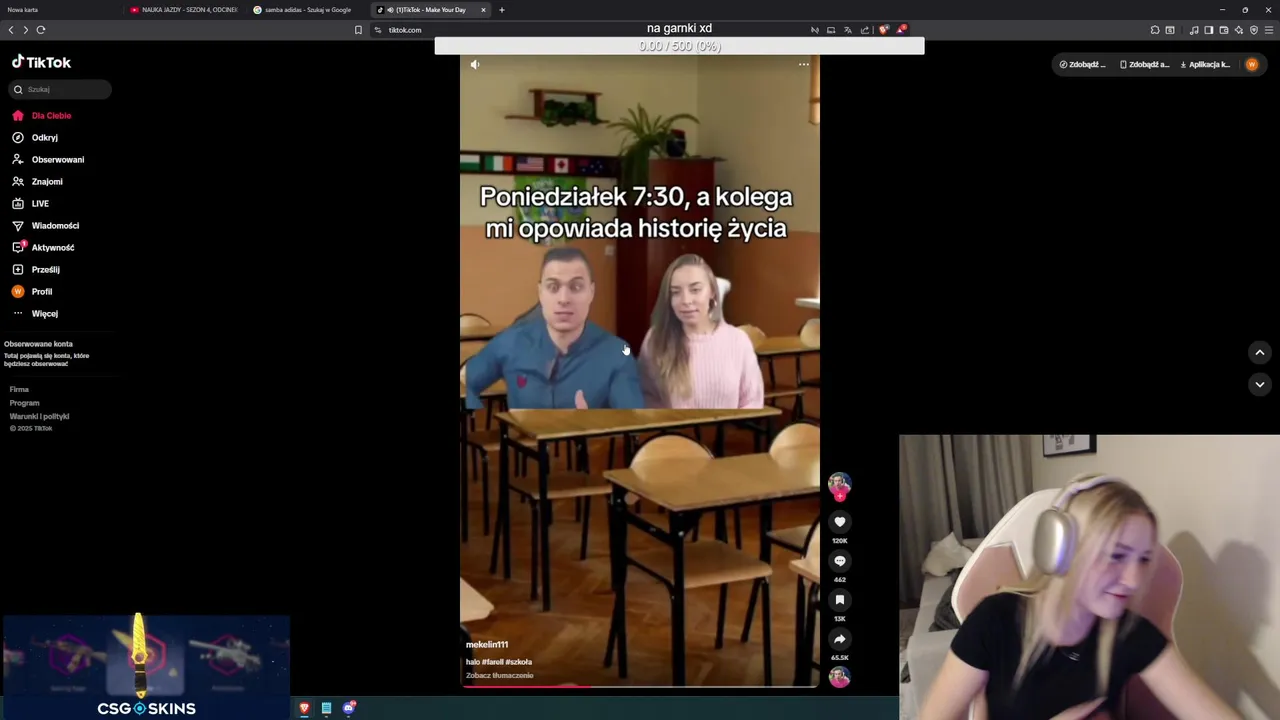The height and width of the screenshot is (720, 1280).
Task: Share the video with the arrow icon
Action: point(839,639)
